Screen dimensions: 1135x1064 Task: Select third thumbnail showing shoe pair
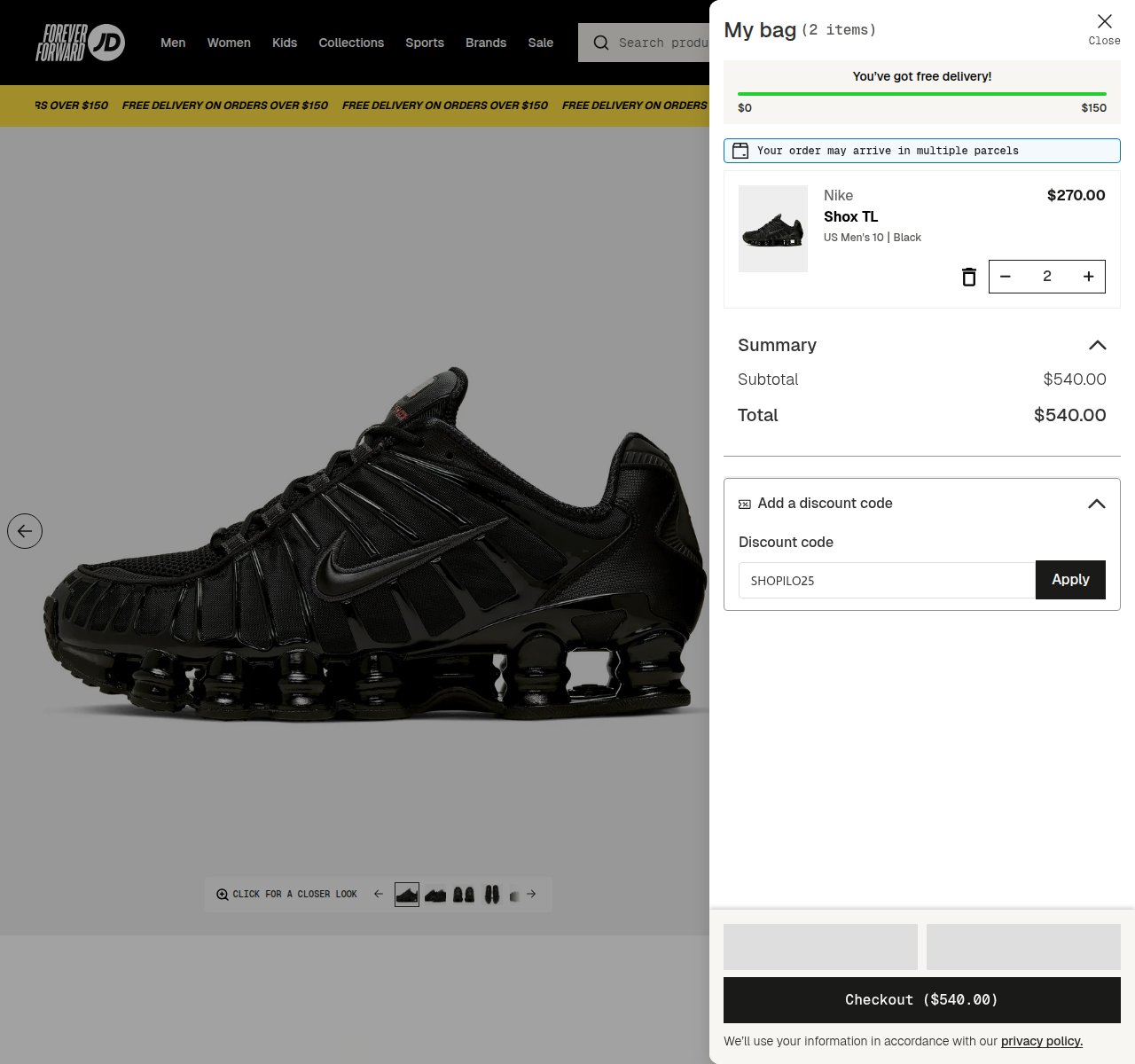tap(464, 895)
